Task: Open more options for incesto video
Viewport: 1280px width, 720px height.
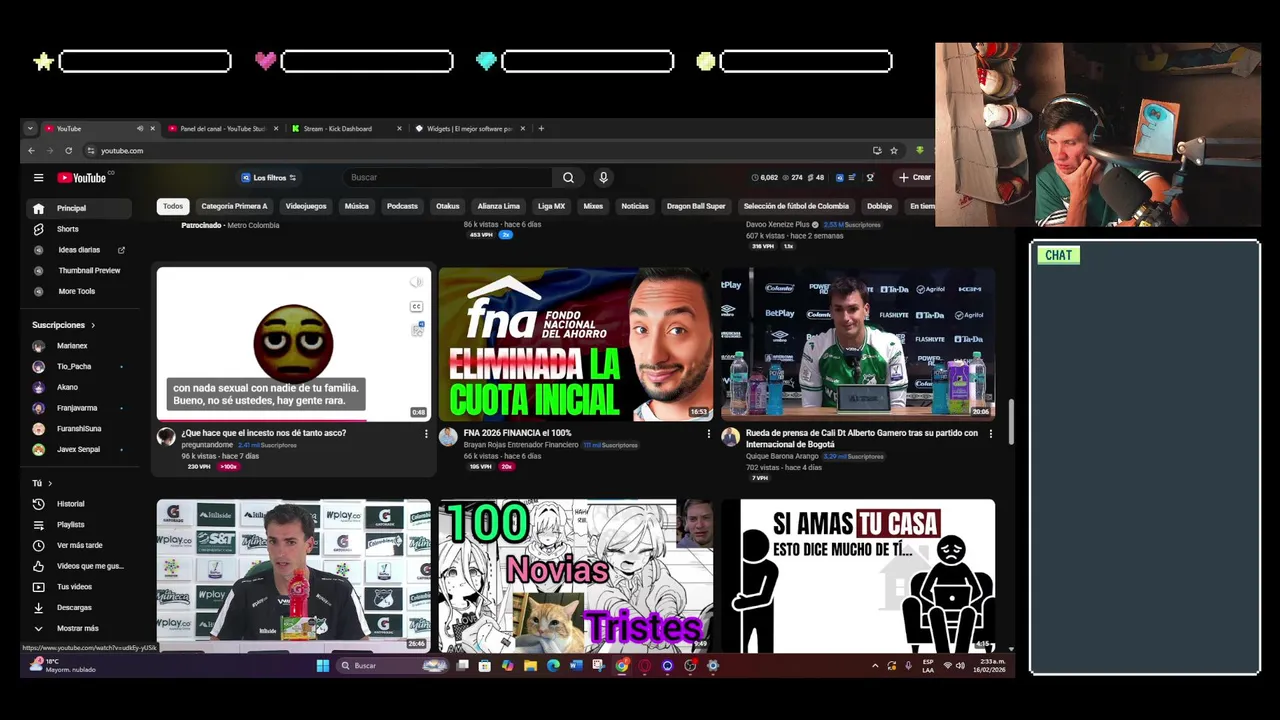Action: tap(426, 434)
